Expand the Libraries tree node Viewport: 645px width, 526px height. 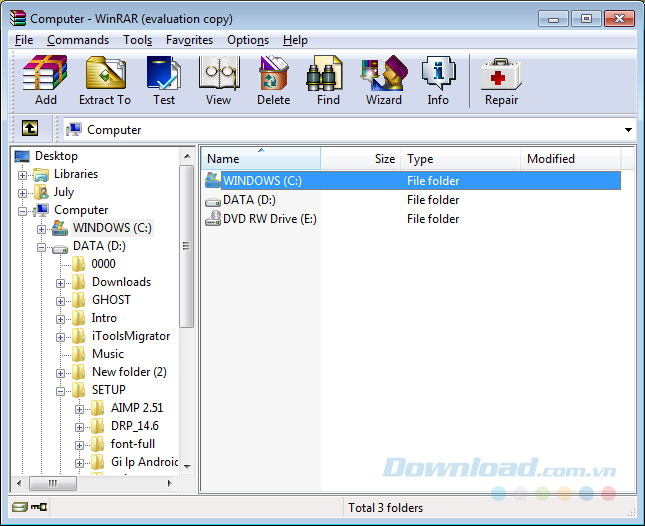tap(23, 174)
